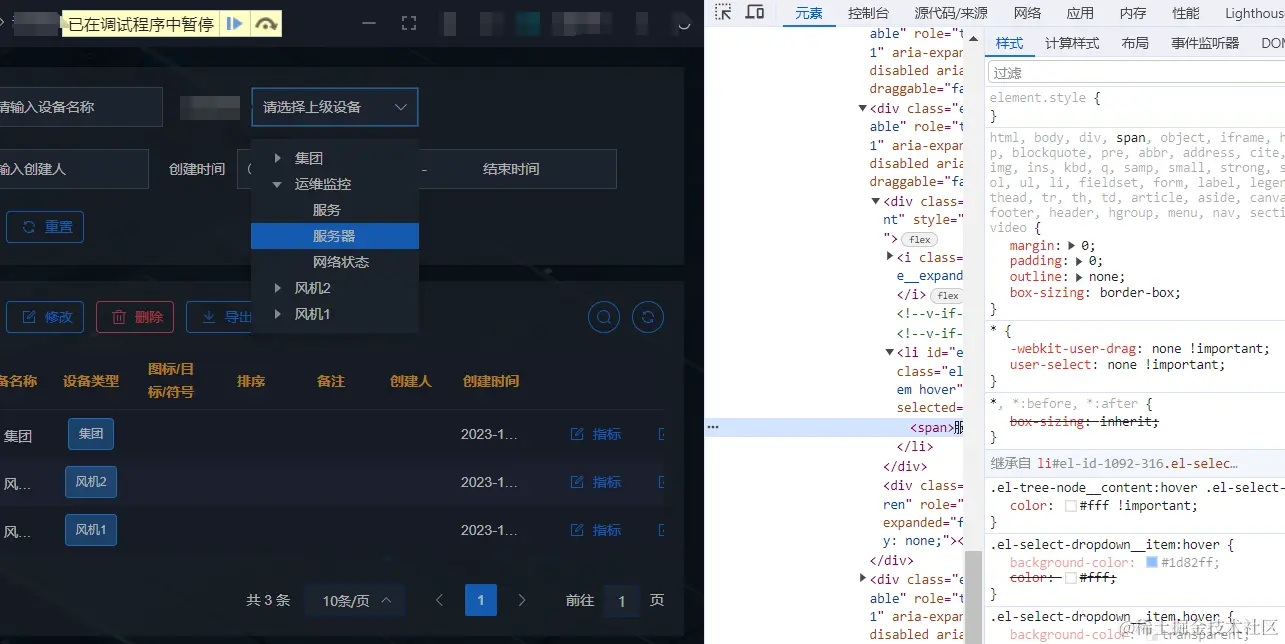Click the 指标 edit icon in the 风机1 row
Screen dimensions: 1285x644
click(x=577, y=530)
